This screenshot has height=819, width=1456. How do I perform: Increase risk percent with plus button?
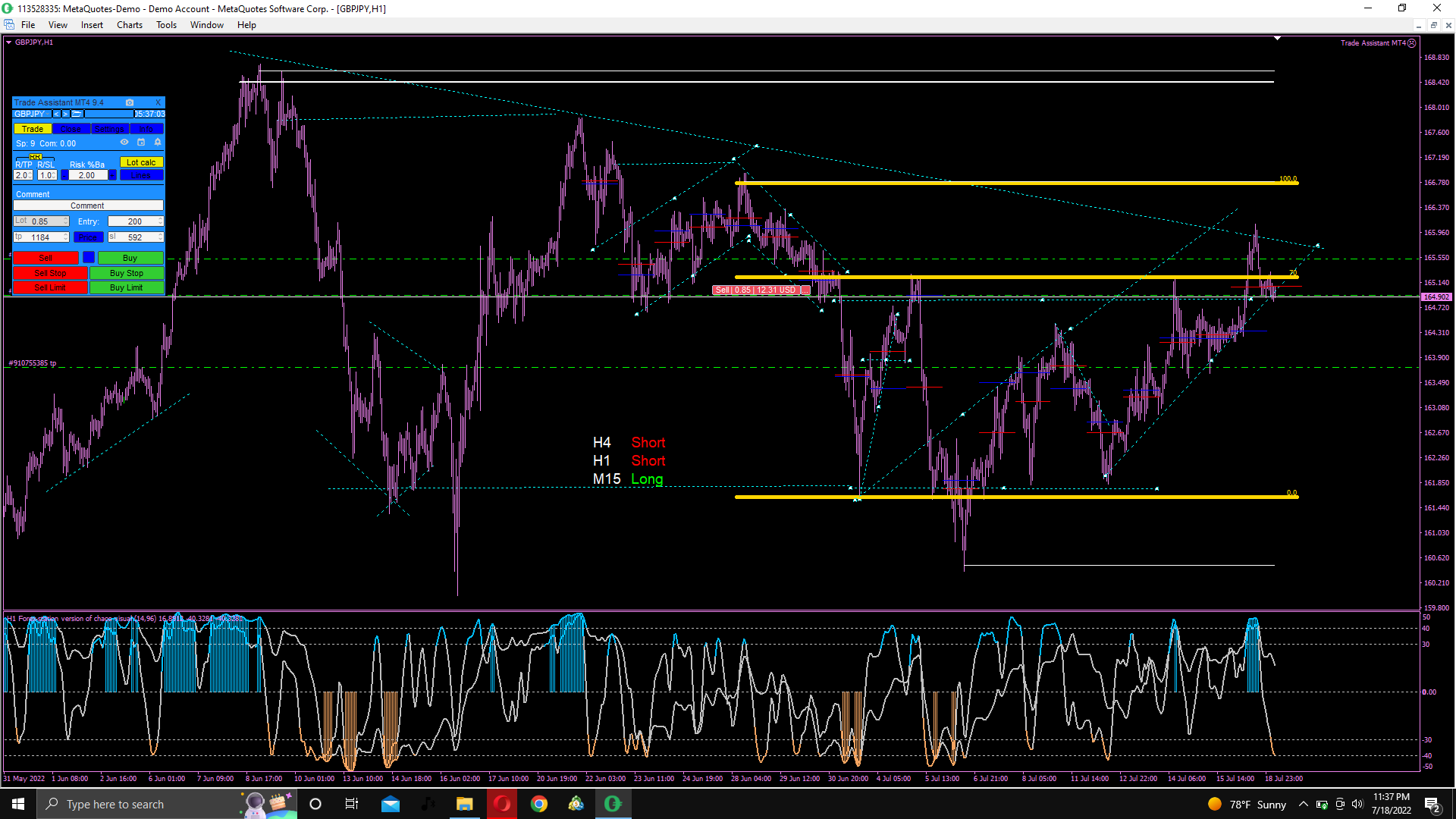pos(112,175)
